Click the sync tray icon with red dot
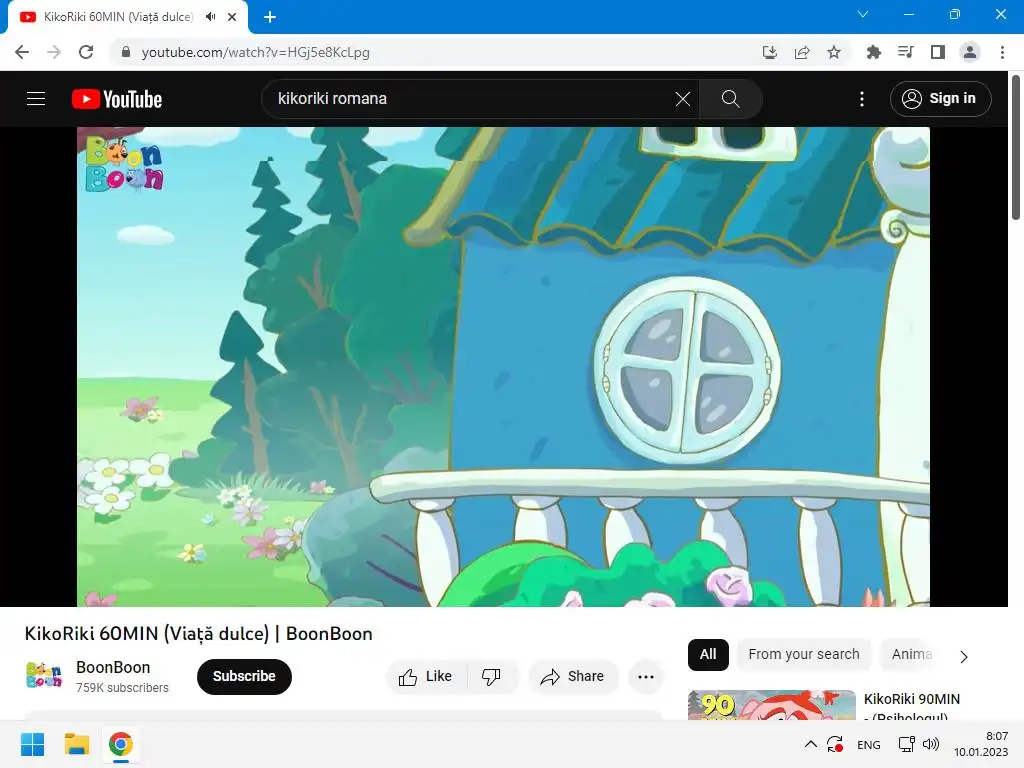This screenshot has width=1024, height=768. point(835,744)
